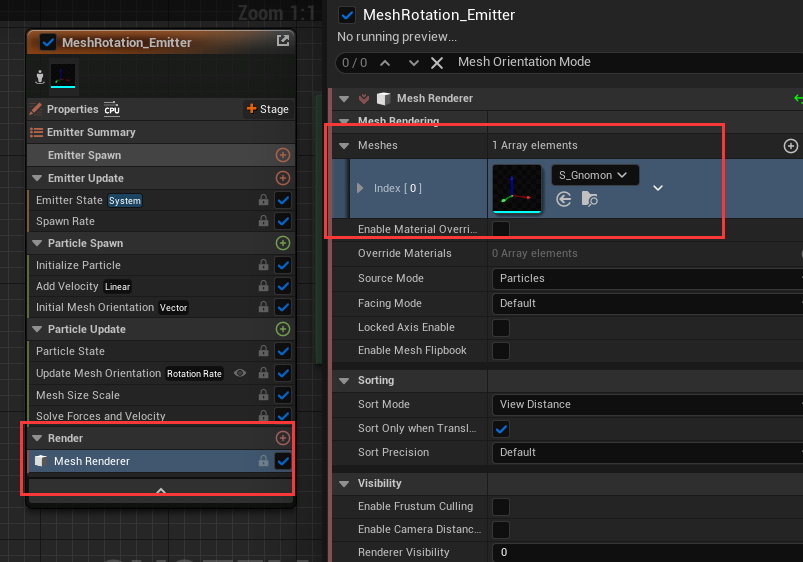The height and width of the screenshot is (562, 803).
Task: Add an element to the Meshes array
Action: tap(790, 146)
